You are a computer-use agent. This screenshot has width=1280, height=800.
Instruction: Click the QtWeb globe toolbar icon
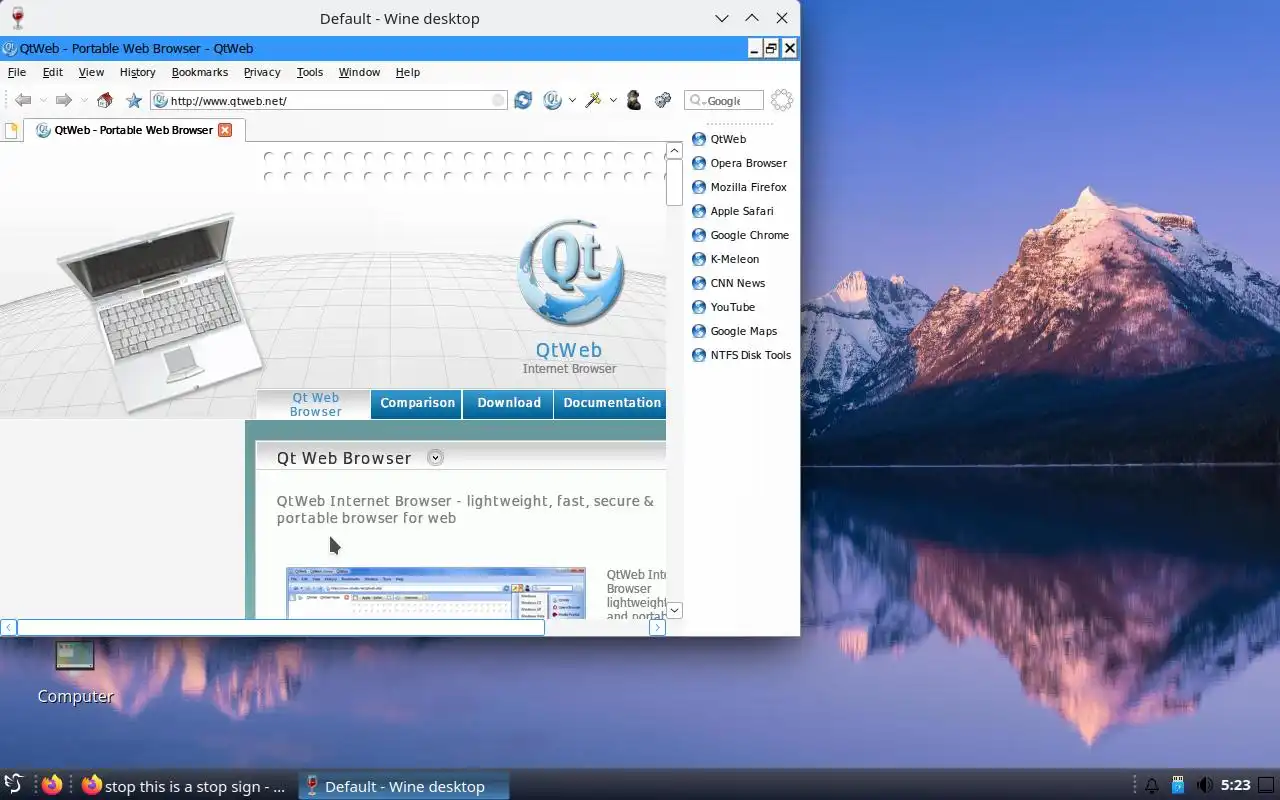coord(552,100)
